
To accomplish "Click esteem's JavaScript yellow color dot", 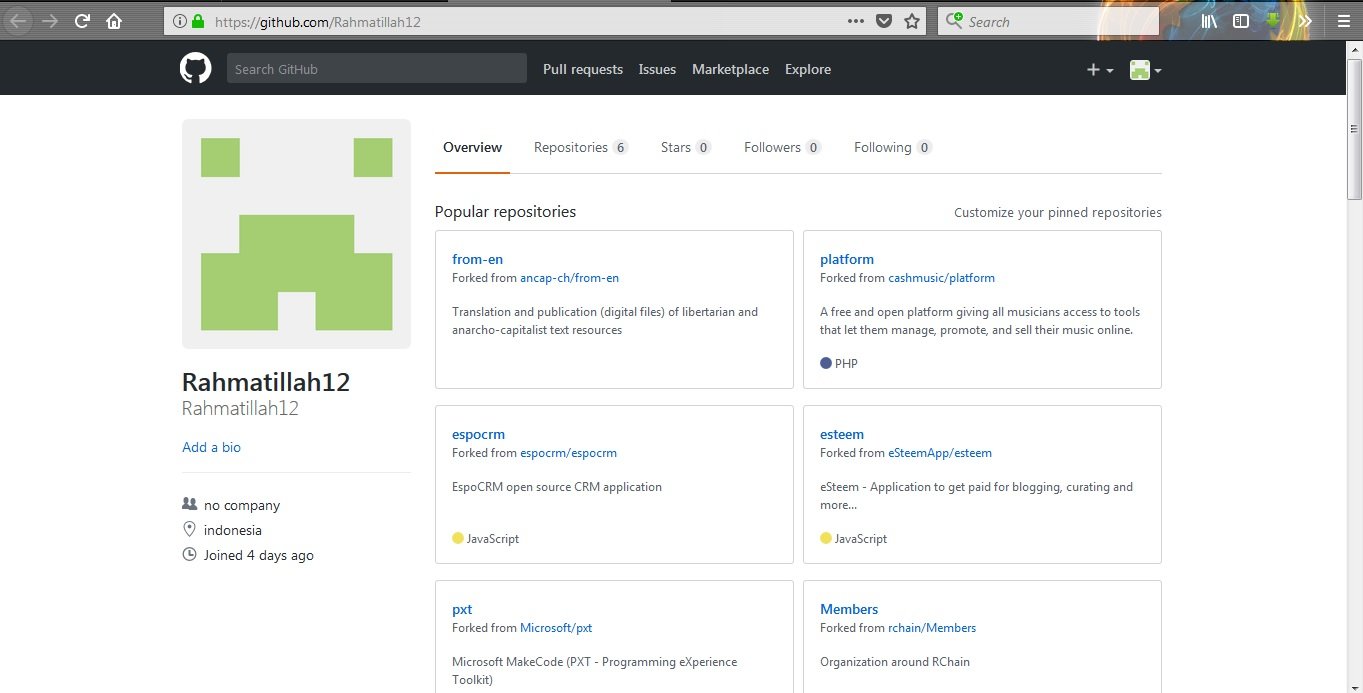I will 826,538.
